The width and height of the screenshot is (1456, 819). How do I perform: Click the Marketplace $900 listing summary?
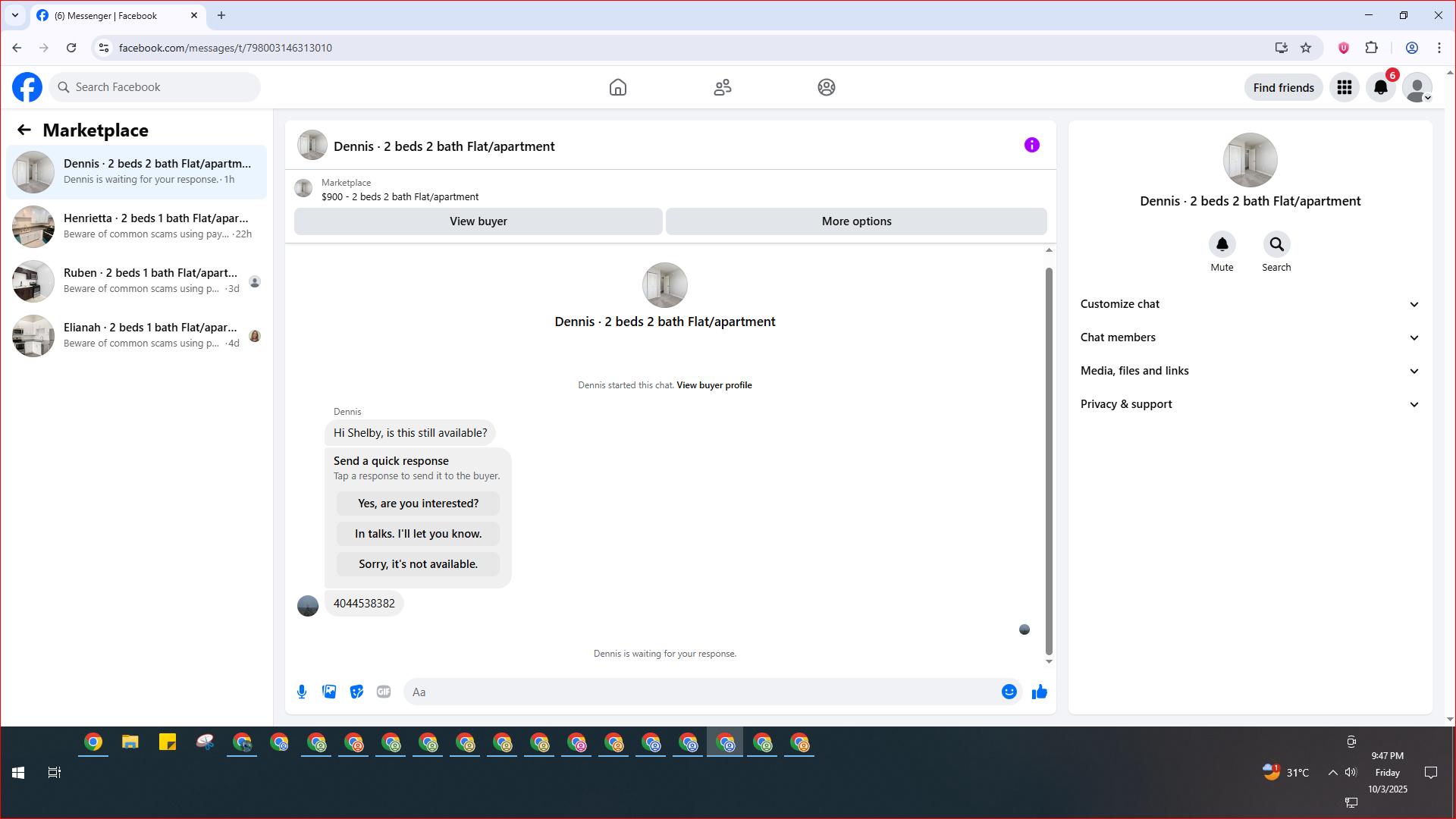(x=400, y=190)
